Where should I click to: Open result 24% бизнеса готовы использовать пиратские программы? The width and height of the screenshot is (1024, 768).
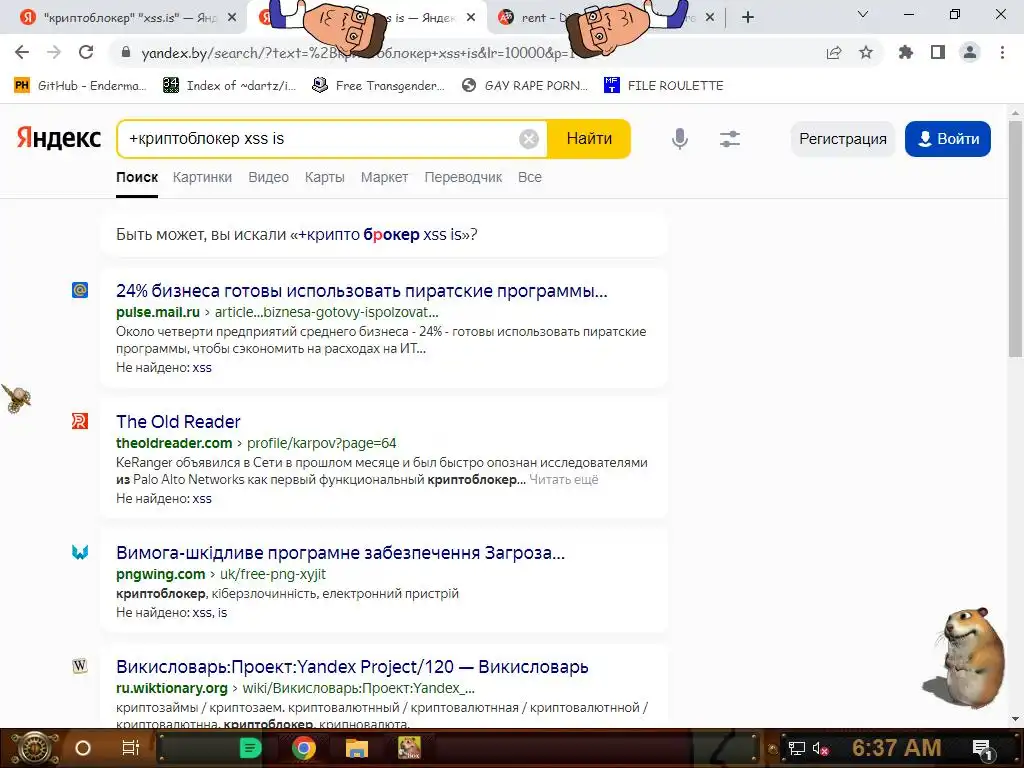[362, 291]
